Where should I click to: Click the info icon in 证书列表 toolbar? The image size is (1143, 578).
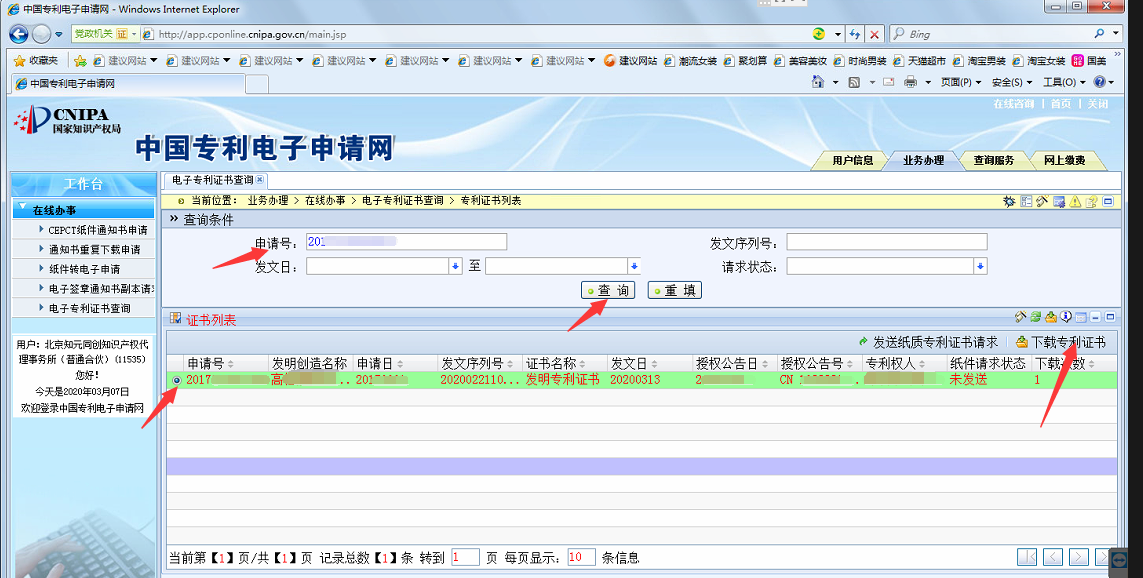point(1066,318)
